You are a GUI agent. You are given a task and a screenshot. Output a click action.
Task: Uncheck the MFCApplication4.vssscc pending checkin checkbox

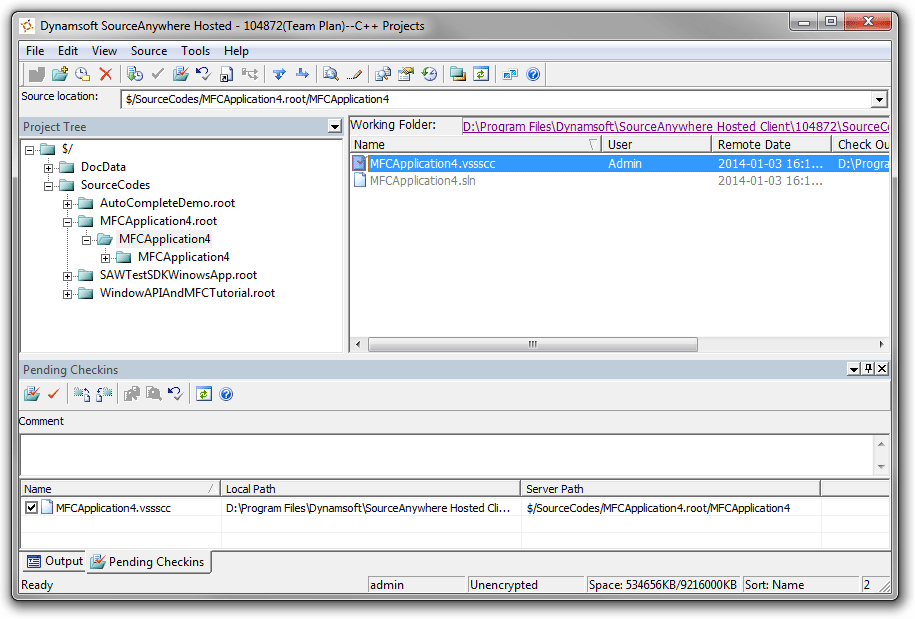tap(31, 508)
